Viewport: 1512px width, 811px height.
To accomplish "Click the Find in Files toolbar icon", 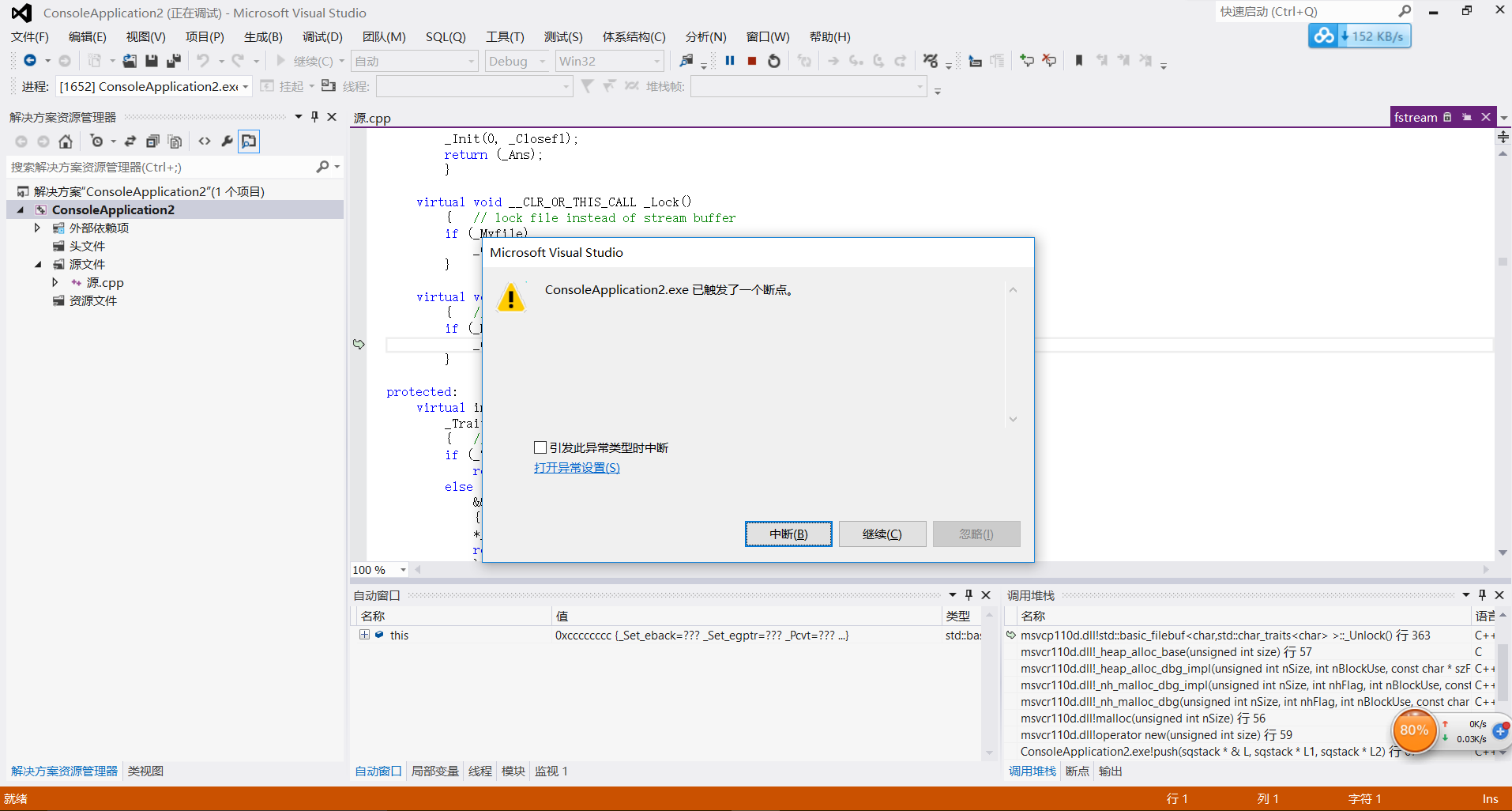I will click(x=686, y=61).
